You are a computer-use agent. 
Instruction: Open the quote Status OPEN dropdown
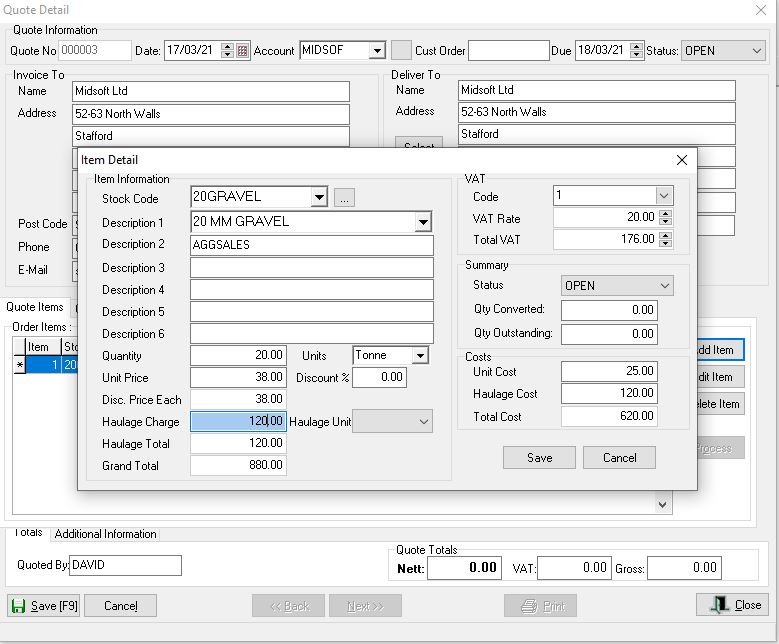point(723,51)
